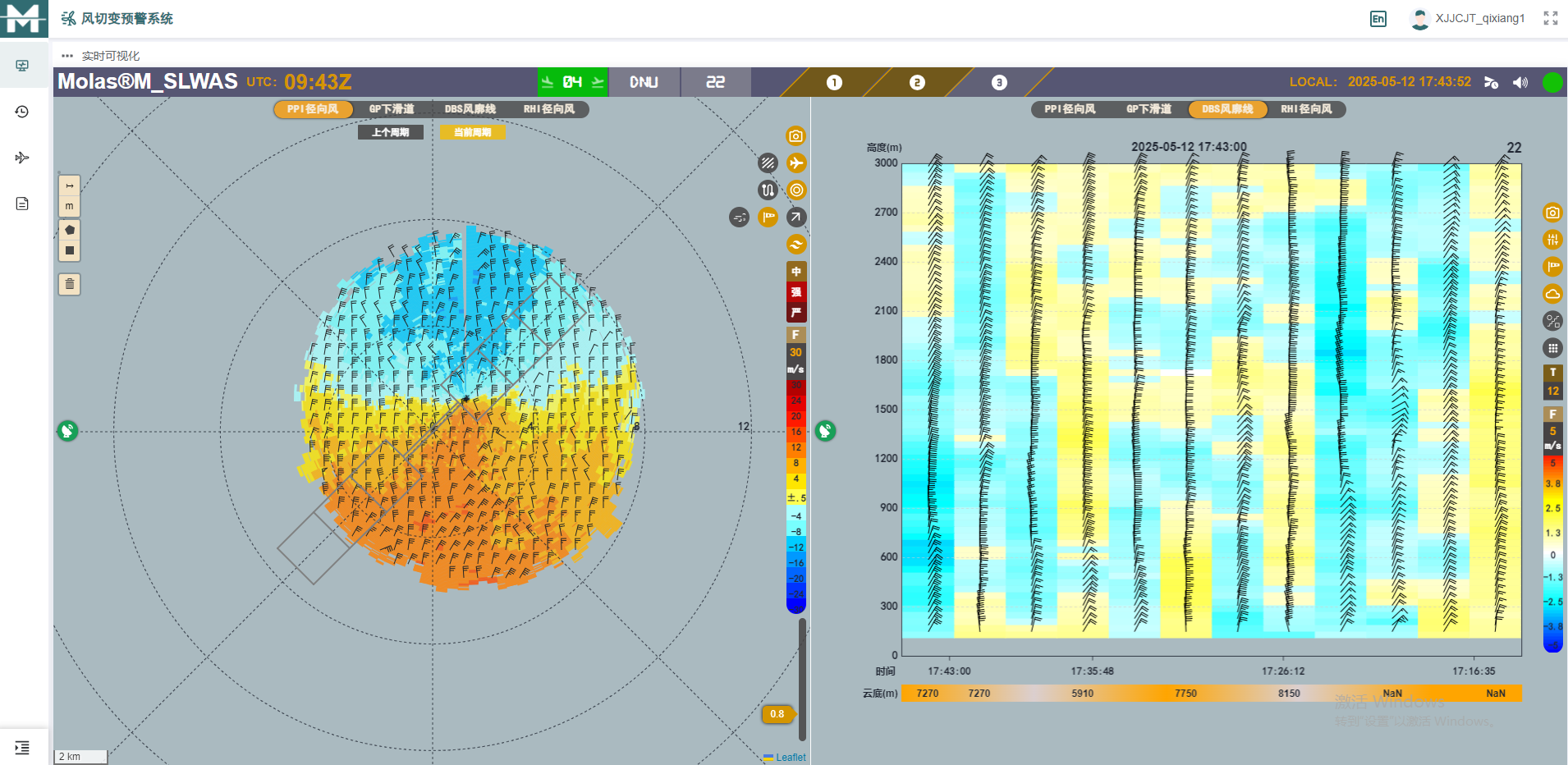Screen dimensions: 1568x765
Task: Click the vertical opacity slider track
Action: pyautogui.click(x=802, y=680)
